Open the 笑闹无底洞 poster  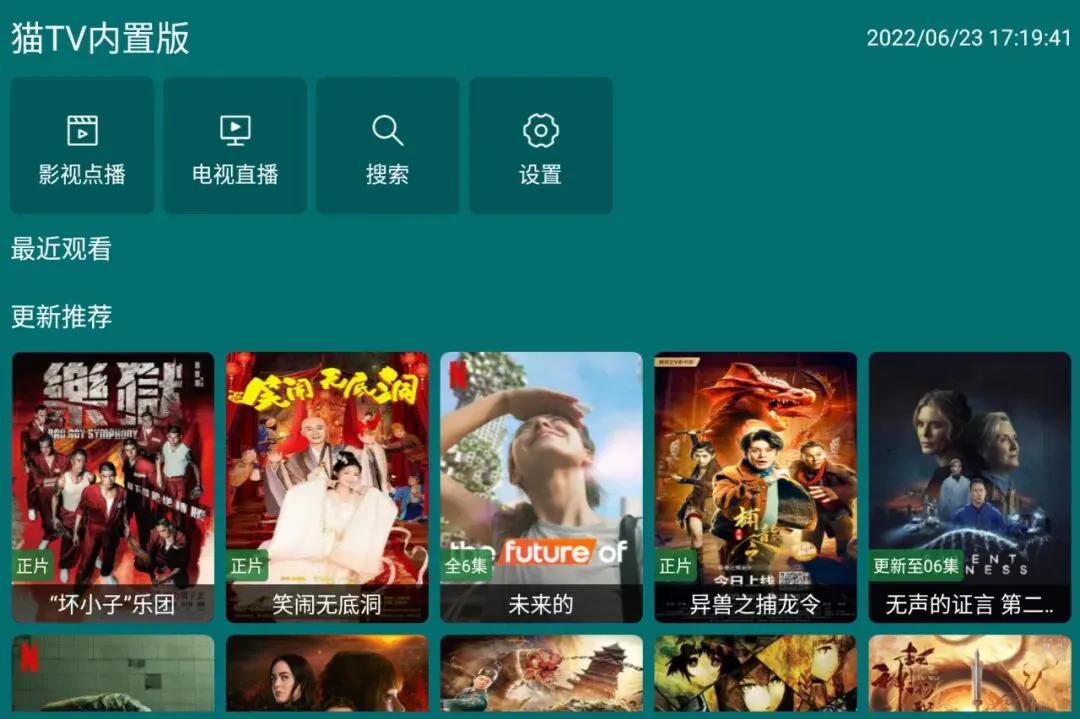point(327,488)
